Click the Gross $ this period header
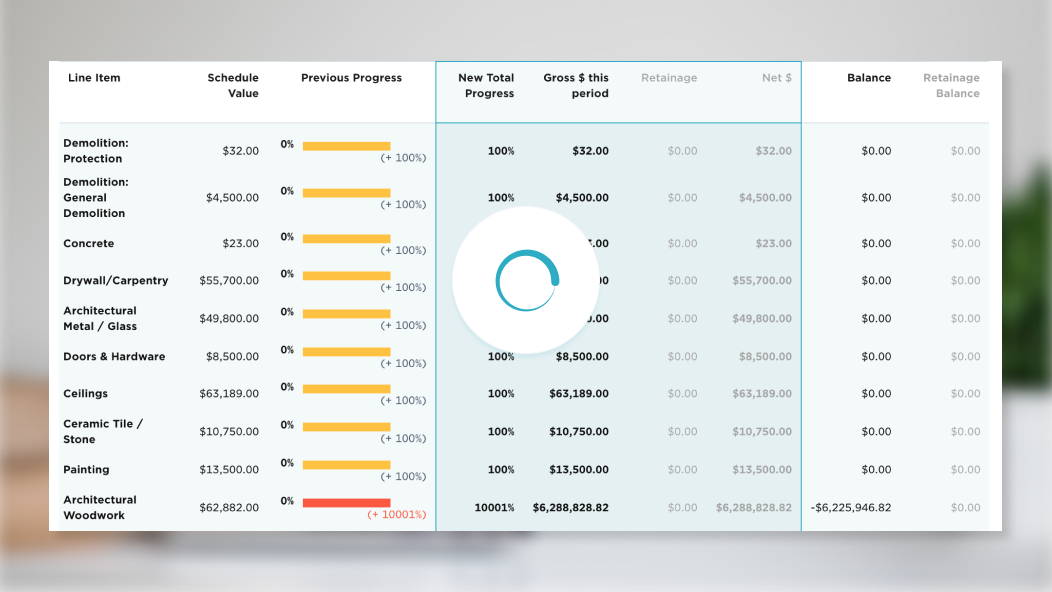Image resolution: width=1052 pixels, height=592 pixels. tap(576, 85)
